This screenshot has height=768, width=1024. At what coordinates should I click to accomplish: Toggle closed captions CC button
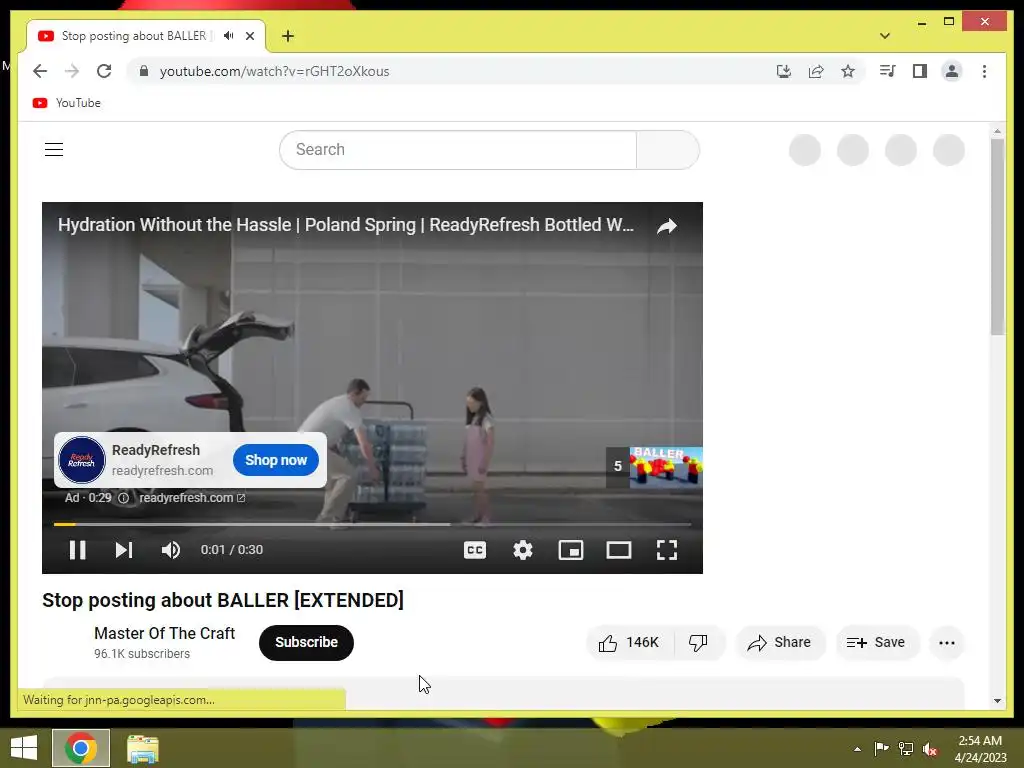[475, 550]
